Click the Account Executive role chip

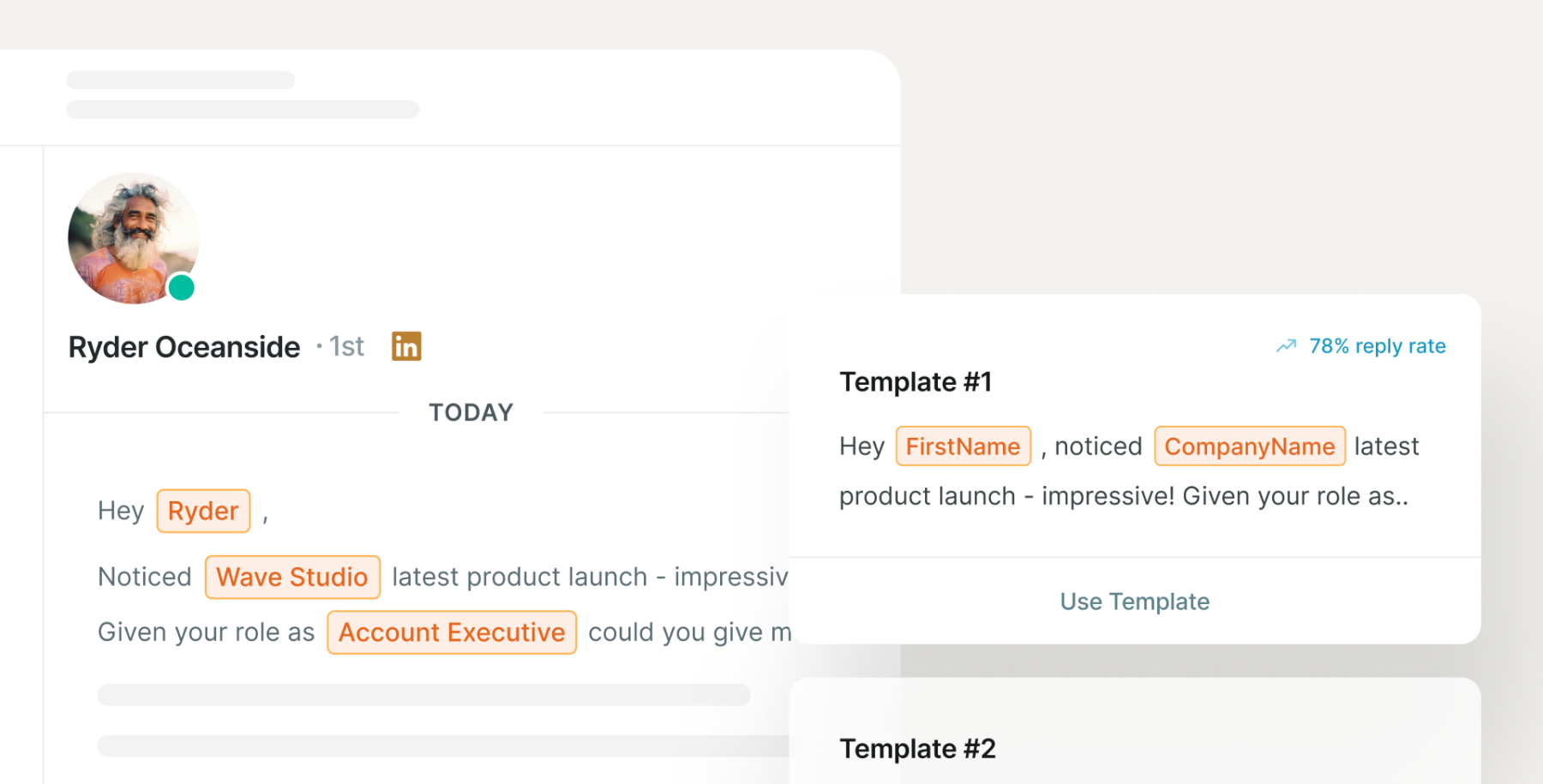coord(452,631)
